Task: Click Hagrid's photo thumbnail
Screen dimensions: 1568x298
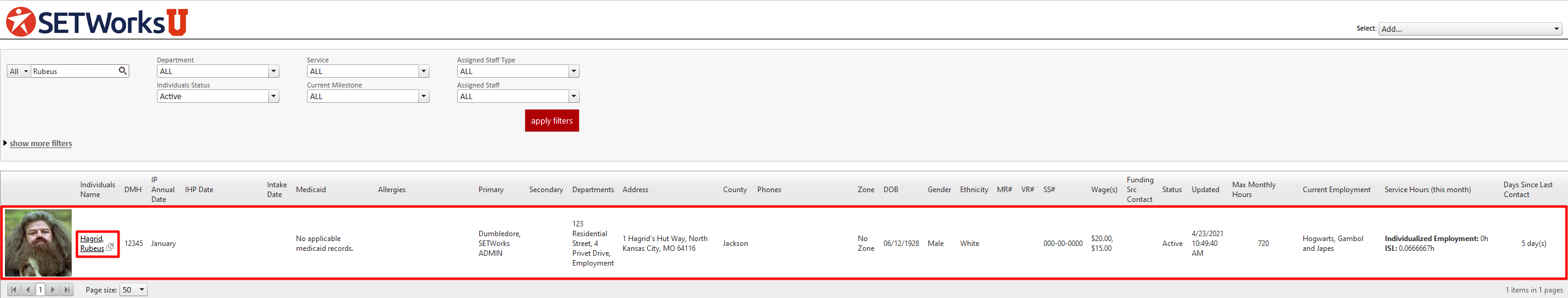Action: (x=38, y=243)
